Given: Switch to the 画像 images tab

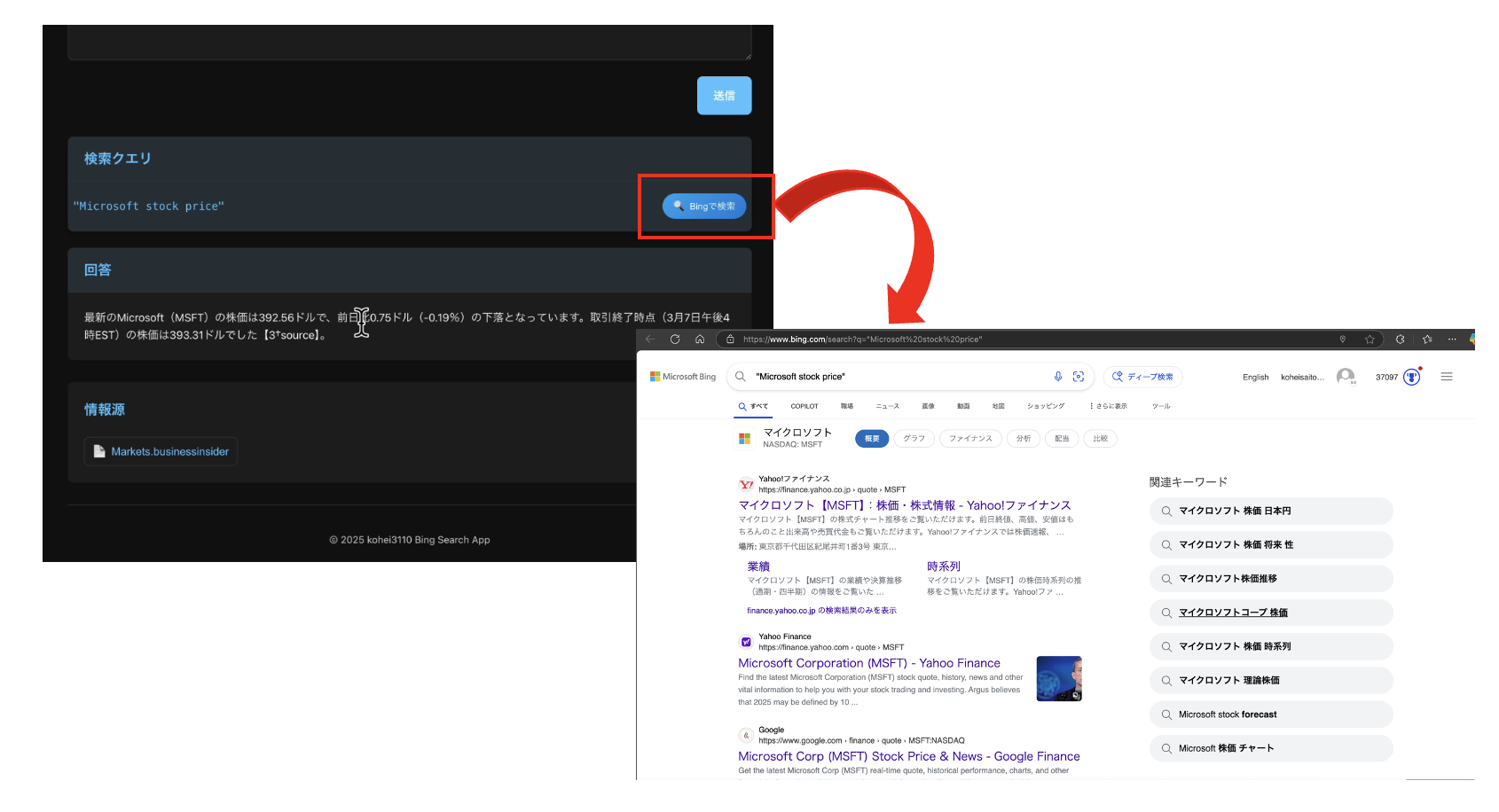Looking at the screenshot, I should (x=928, y=406).
